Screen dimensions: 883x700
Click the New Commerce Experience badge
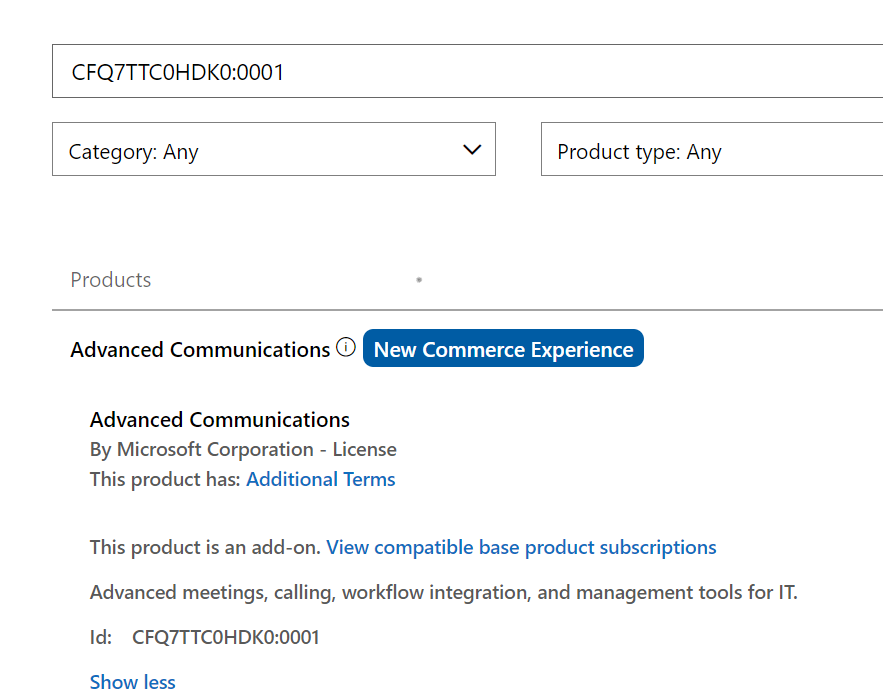point(503,349)
